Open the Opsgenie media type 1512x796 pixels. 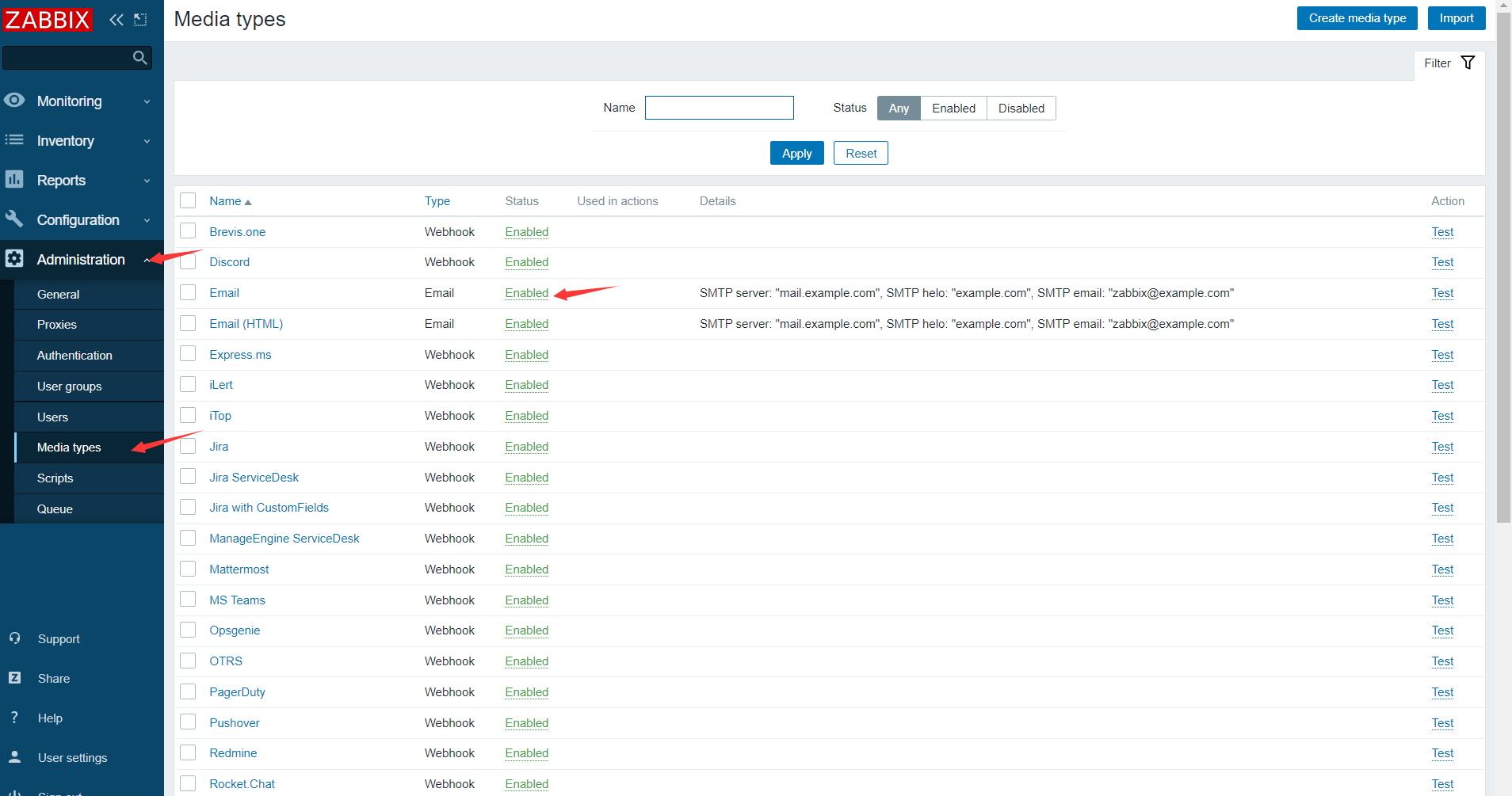click(235, 630)
